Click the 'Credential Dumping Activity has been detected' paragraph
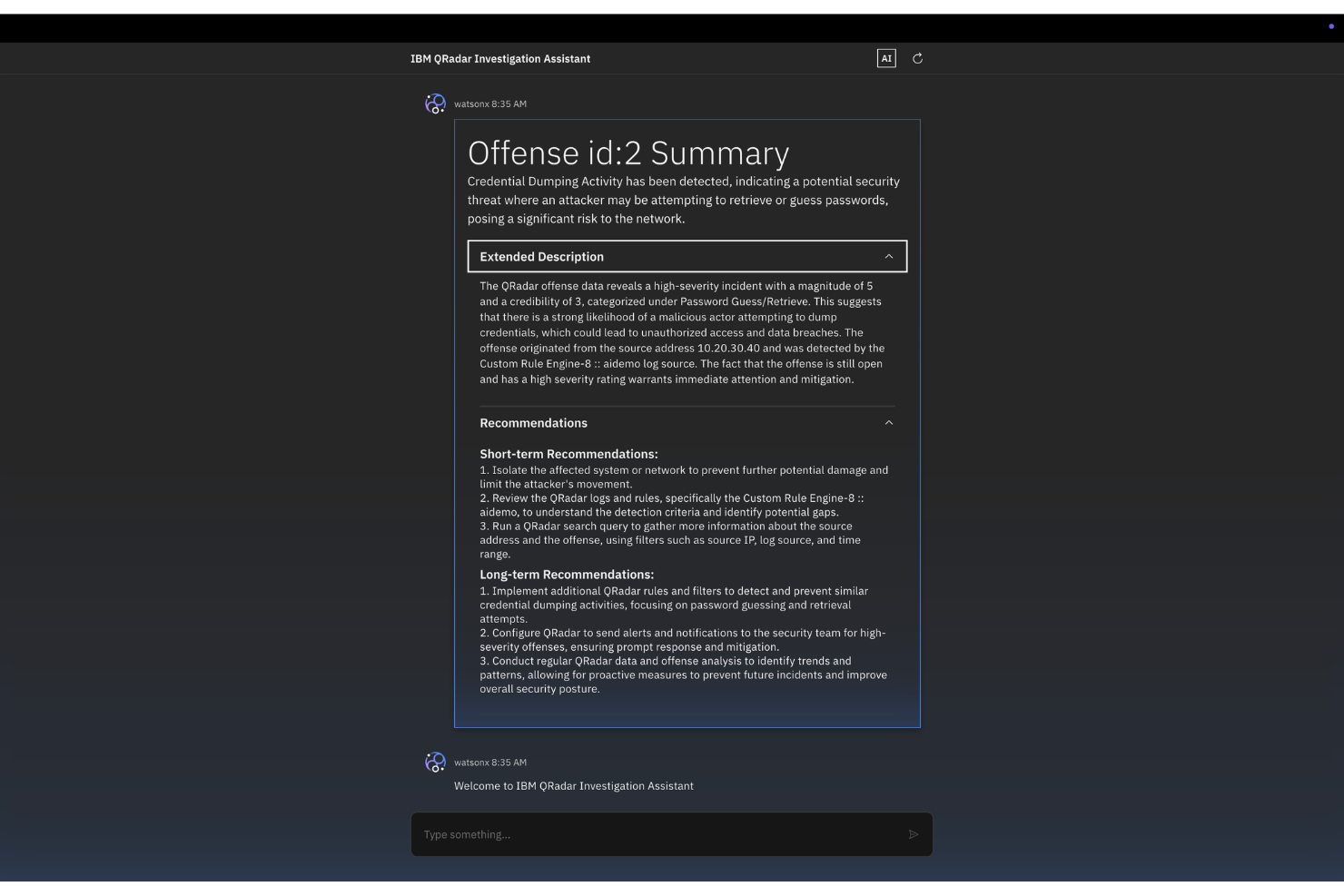This screenshot has height=896, width=1344. (684, 200)
